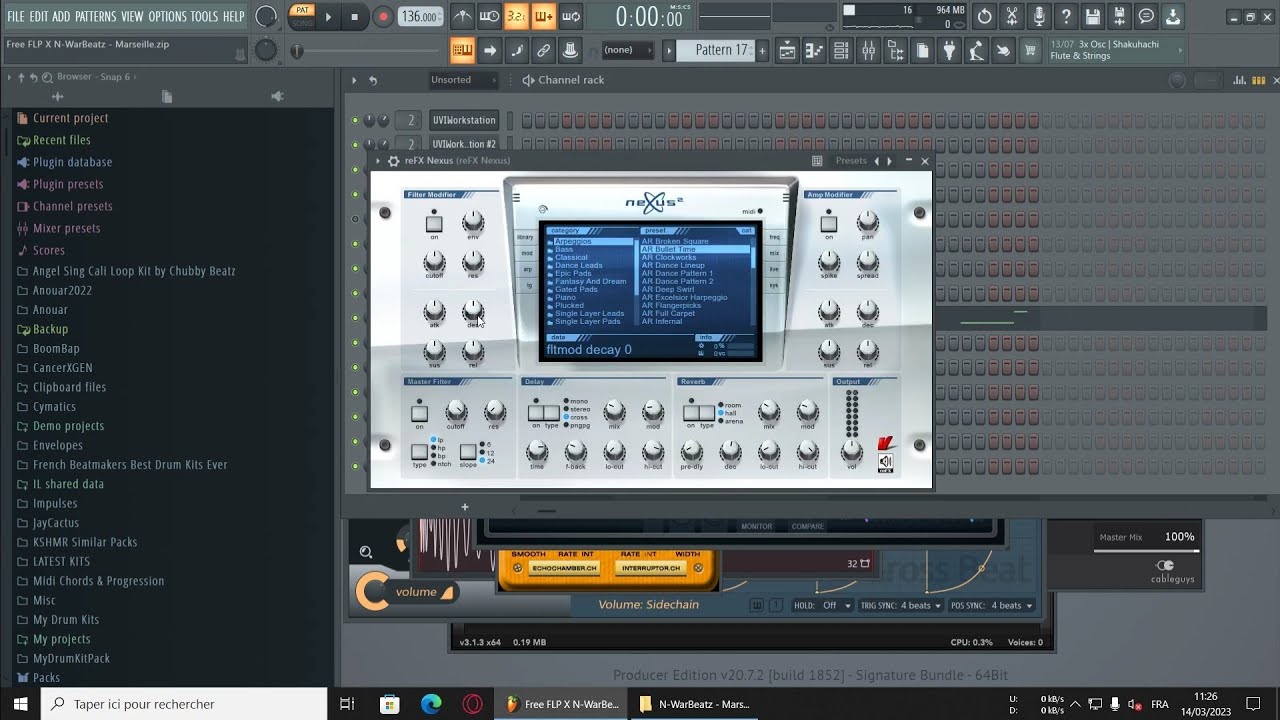This screenshot has height=720, width=1280.
Task: Open the FILE menu
Action: click(16, 16)
